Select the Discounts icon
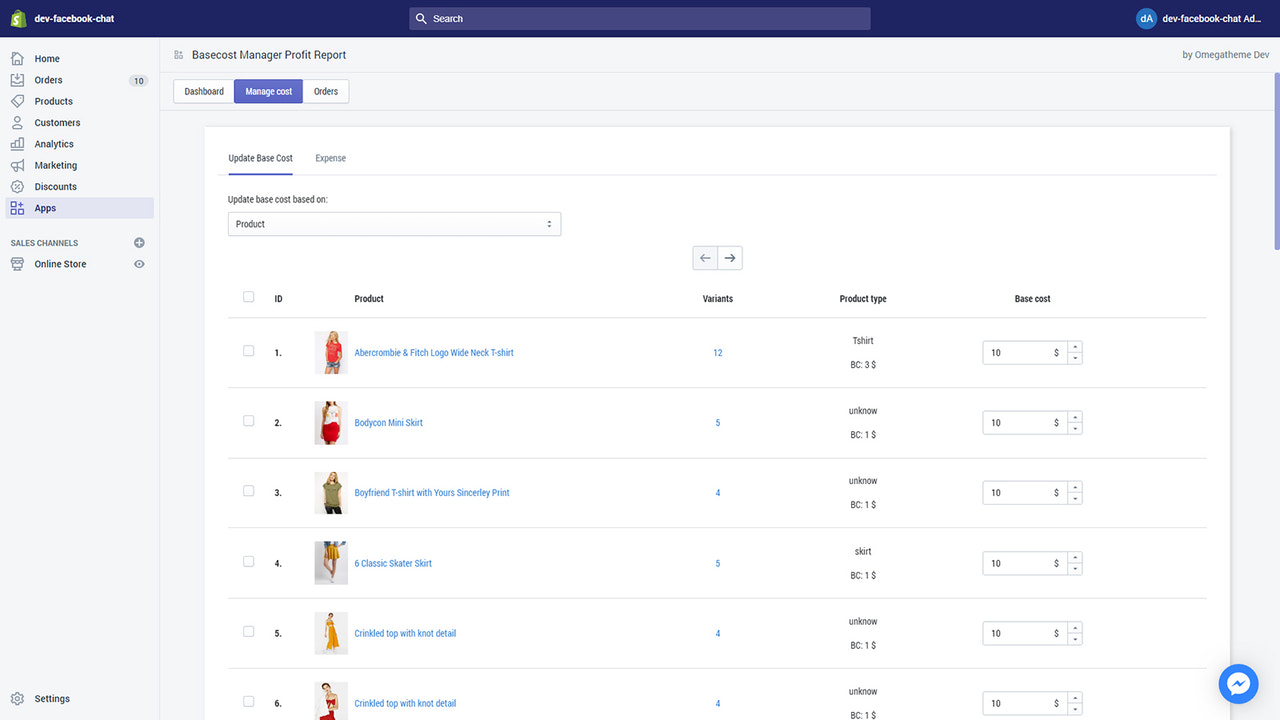 (x=16, y=186)
